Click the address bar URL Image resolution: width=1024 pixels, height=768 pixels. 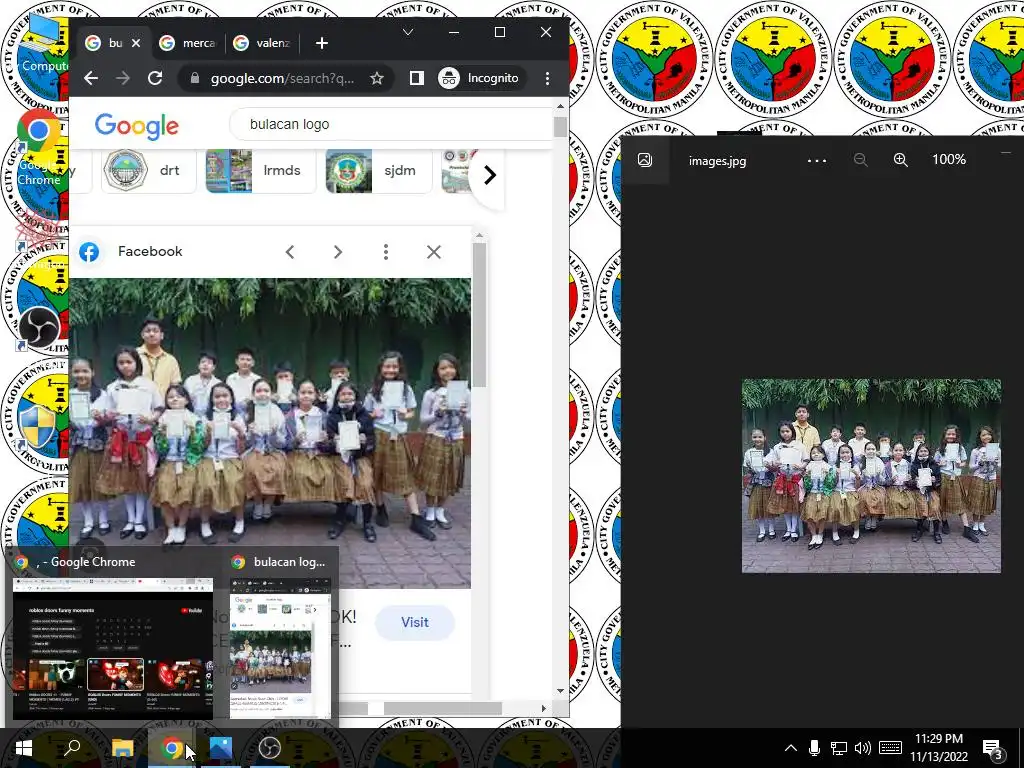pos(282,78)
